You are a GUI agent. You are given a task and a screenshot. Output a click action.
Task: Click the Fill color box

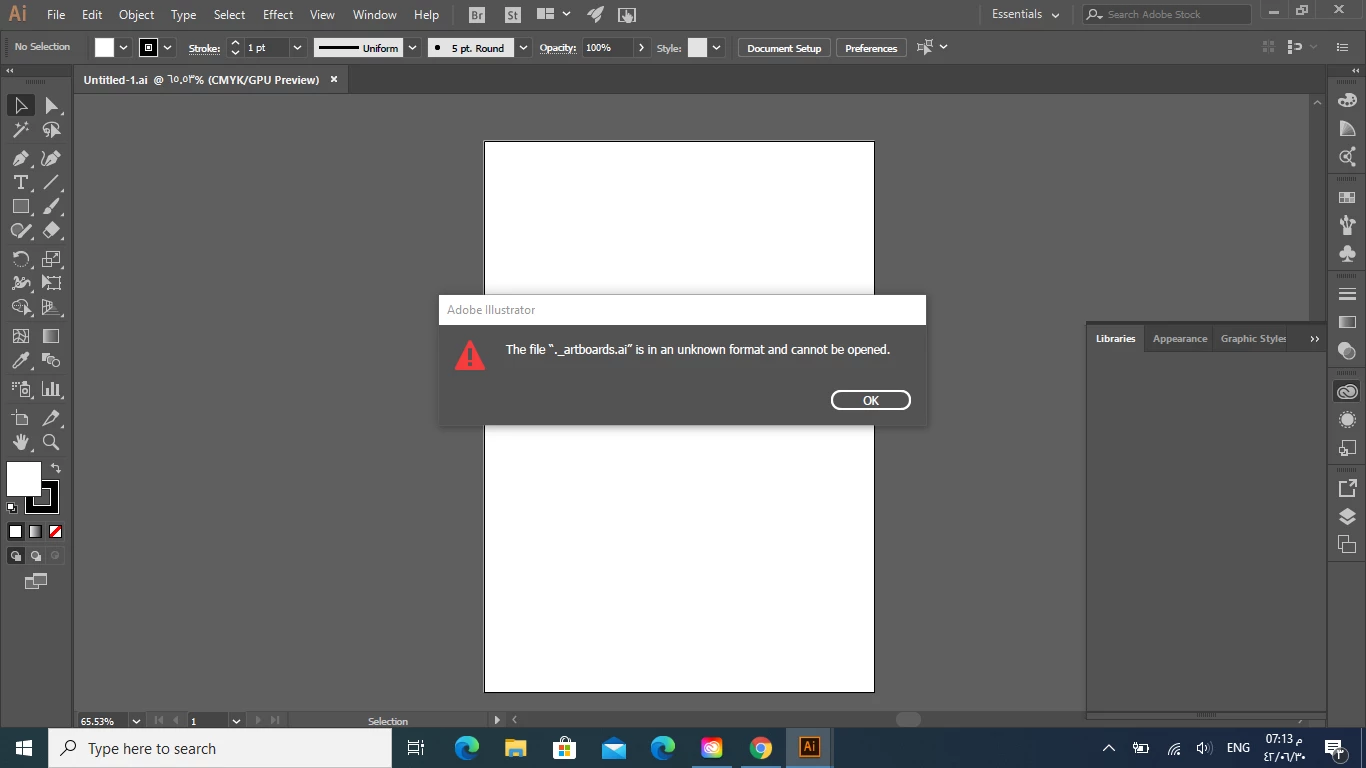(x=24, y=479)
